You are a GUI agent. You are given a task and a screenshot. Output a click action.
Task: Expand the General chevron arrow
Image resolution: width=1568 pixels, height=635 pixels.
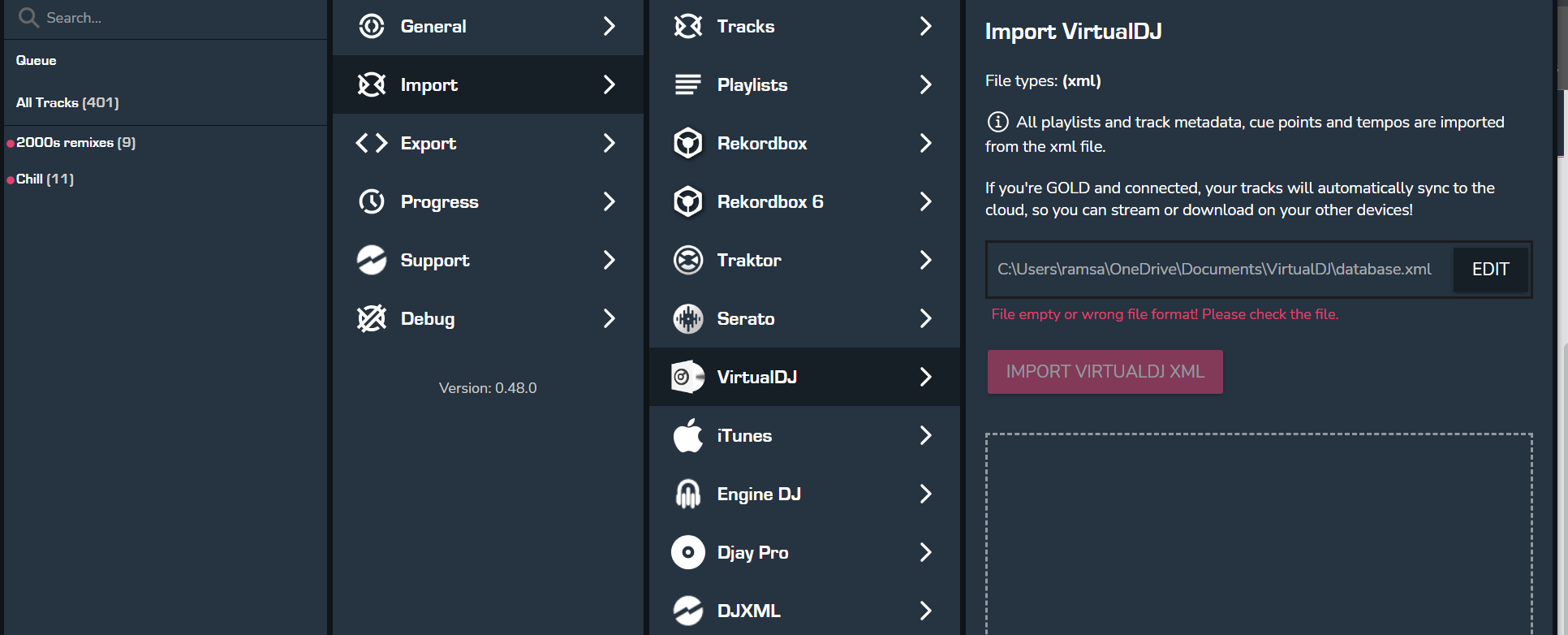pyautogui.click(x=610, y=26)
